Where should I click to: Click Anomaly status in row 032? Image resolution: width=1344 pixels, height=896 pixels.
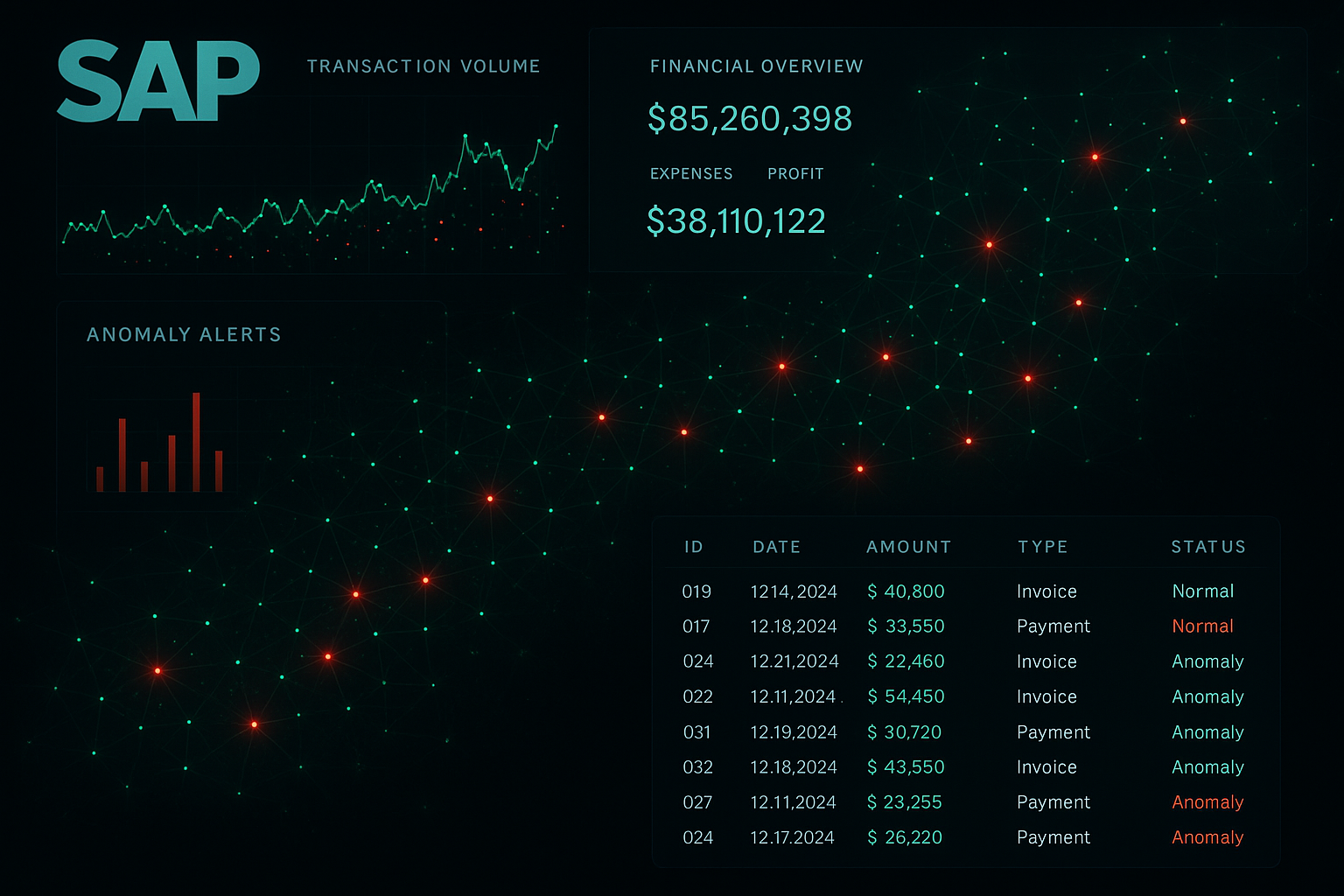click(1208, 767)
